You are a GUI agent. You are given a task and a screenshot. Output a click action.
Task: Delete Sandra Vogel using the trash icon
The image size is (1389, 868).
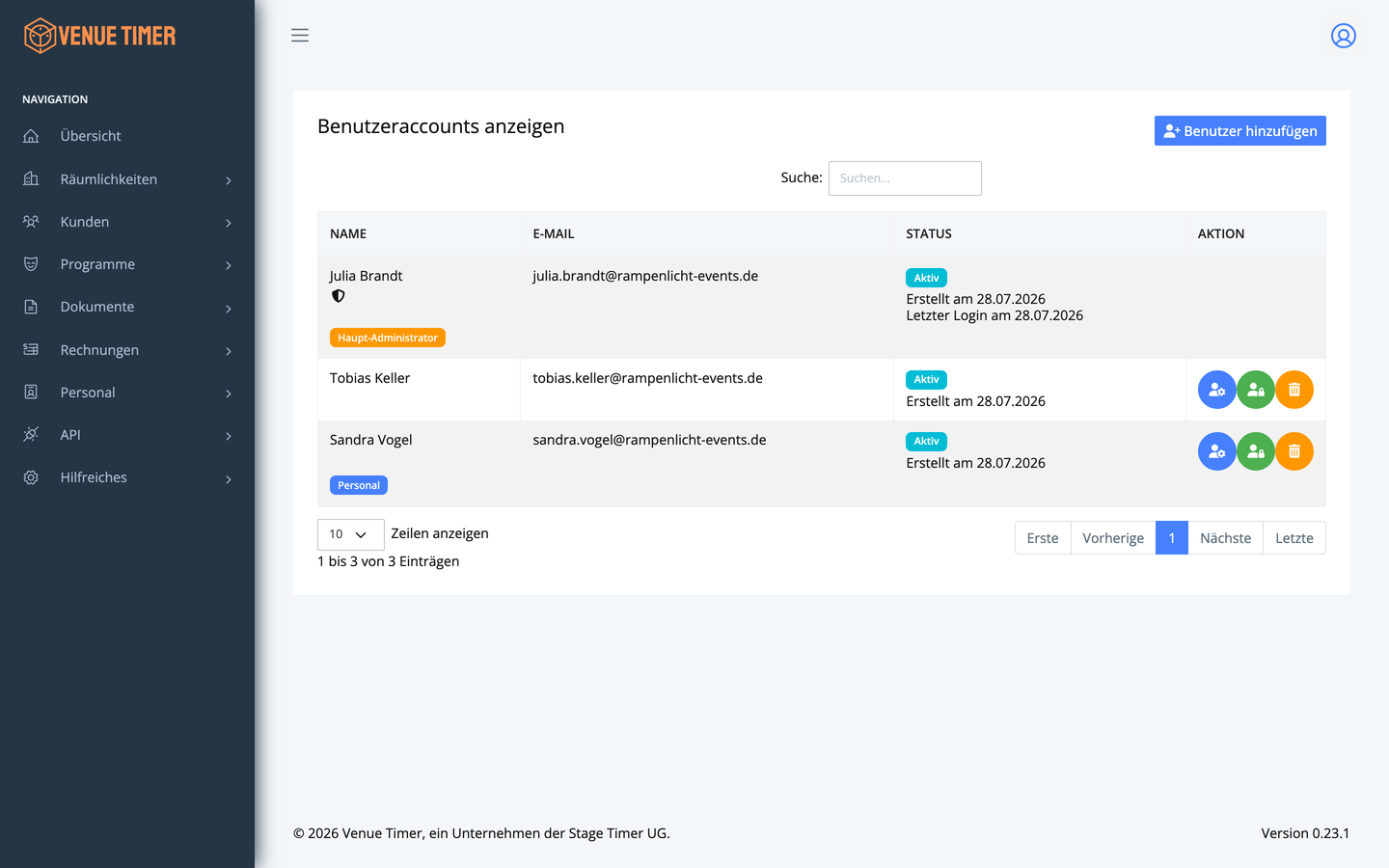(1294, 451)
